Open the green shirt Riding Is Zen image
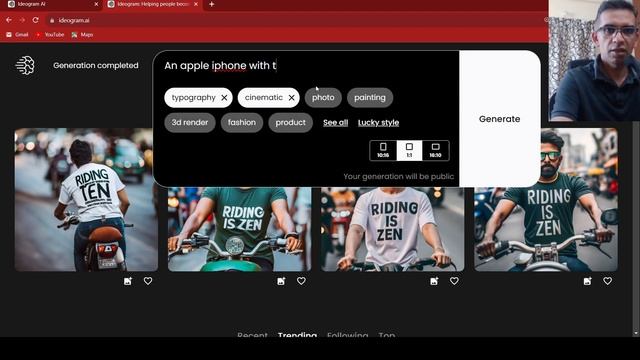This screenshot has width=640, height=360. click(240, 229)
